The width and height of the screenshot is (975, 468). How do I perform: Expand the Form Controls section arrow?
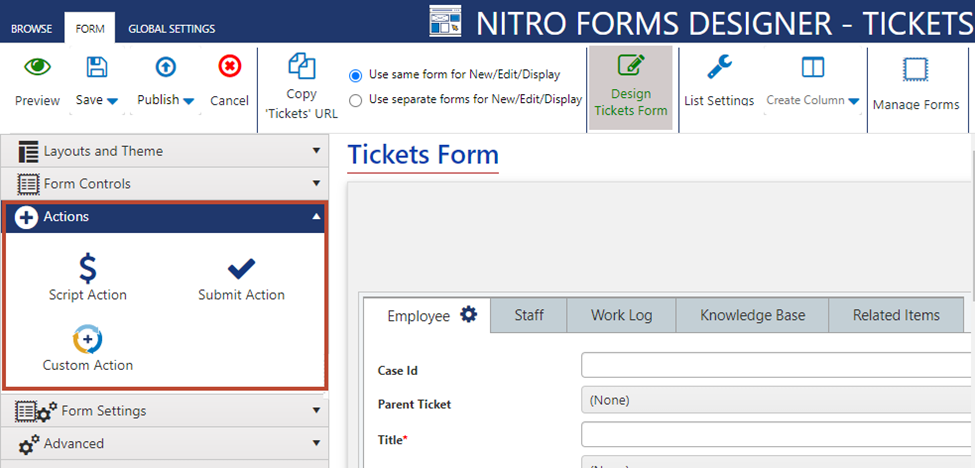pyautogui.click(x=316, y=184)
